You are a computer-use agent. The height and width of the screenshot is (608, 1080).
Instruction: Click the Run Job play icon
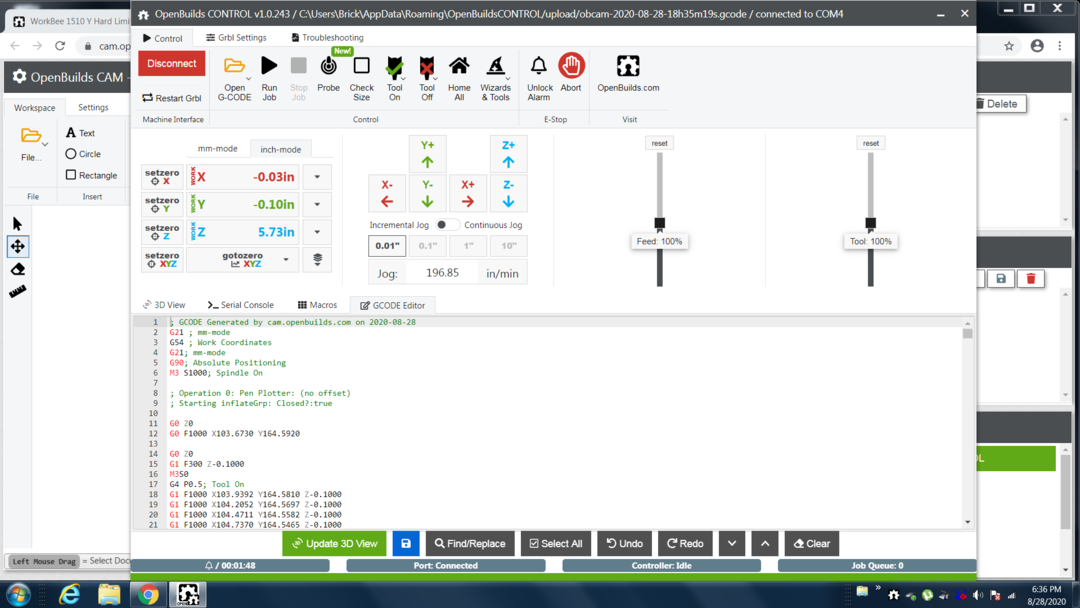(269, 66)
